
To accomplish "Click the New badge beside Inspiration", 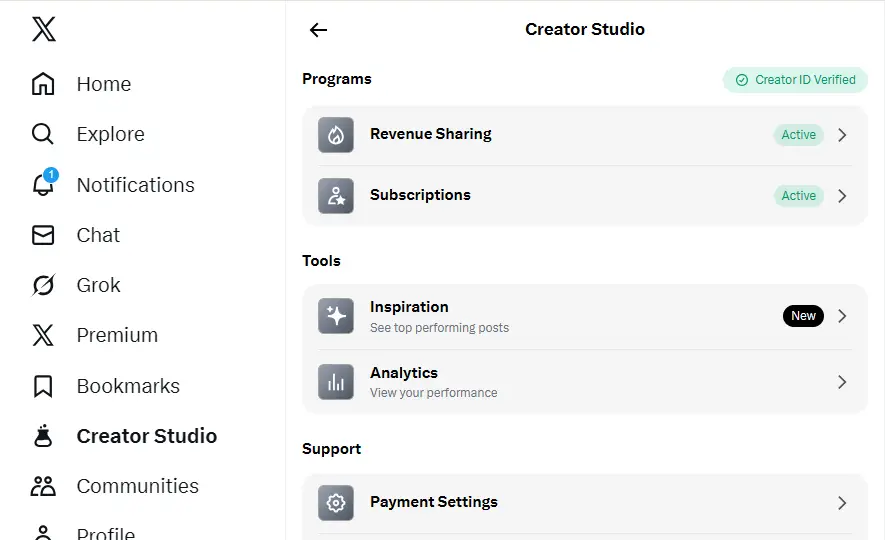I will tap(803, 316).
